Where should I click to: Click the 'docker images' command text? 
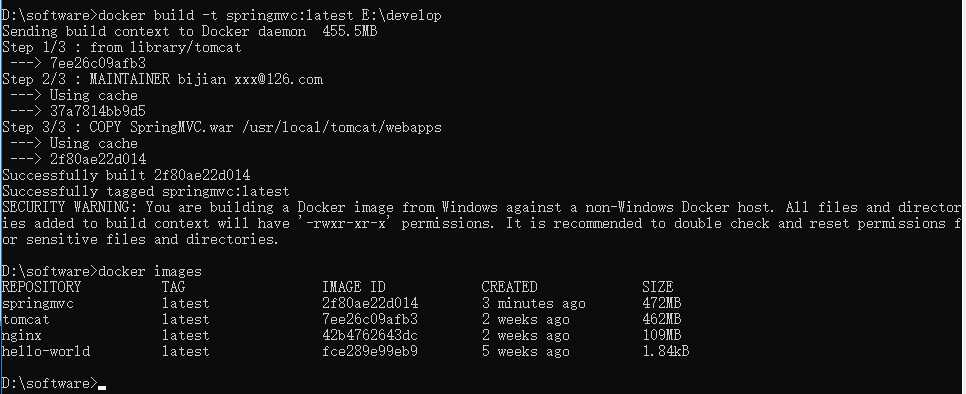point(150,271)
